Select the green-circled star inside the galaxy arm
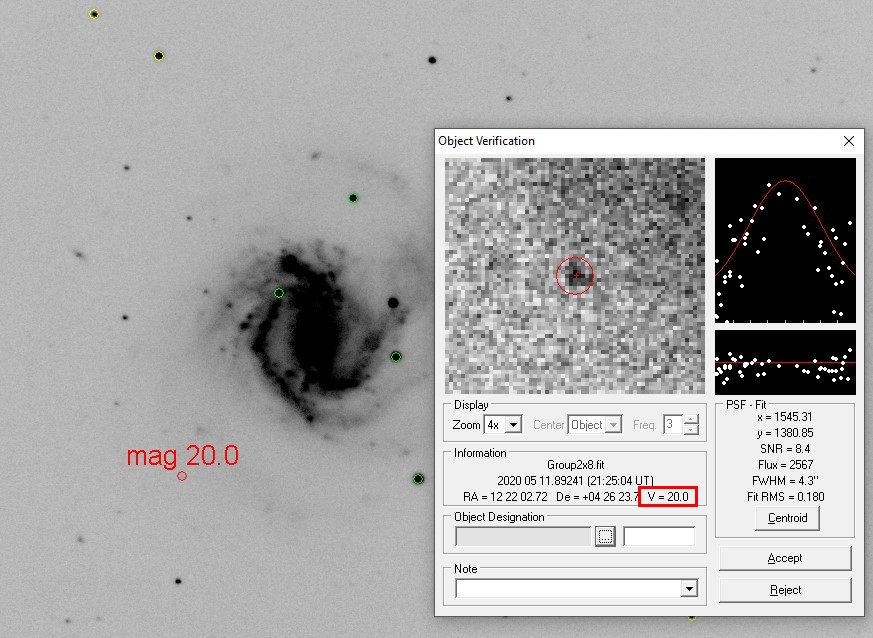 (x=279, y=293)
